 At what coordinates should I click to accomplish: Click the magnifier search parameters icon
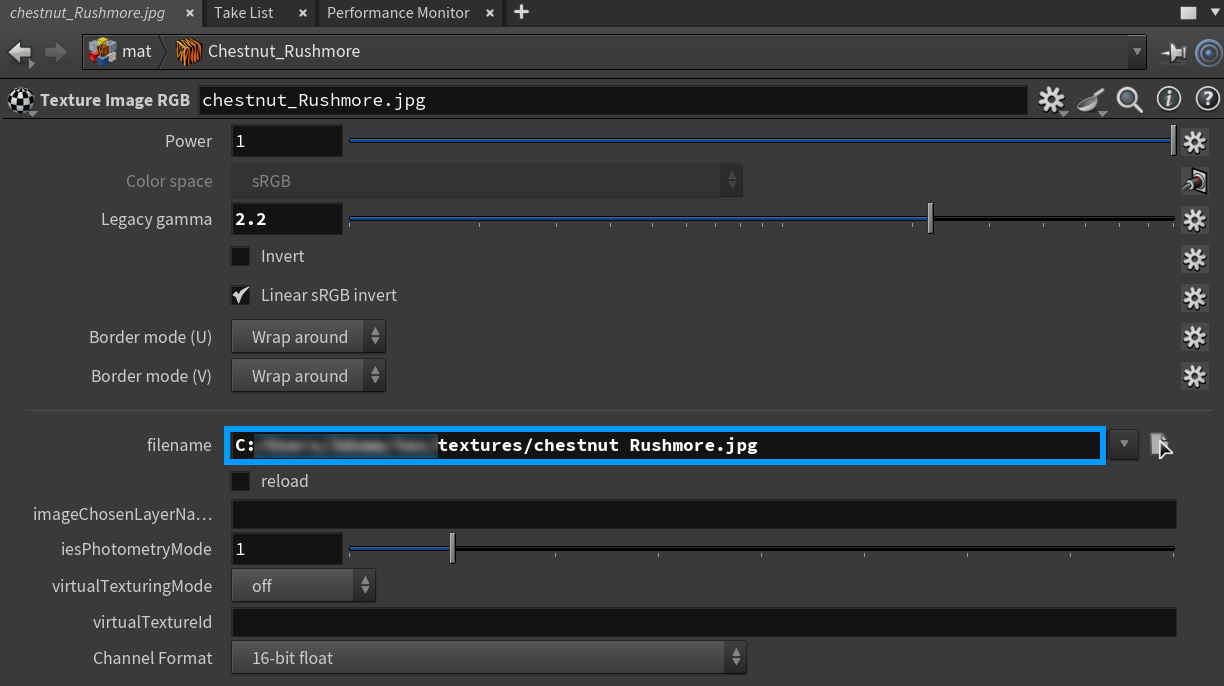point(1130,100)
